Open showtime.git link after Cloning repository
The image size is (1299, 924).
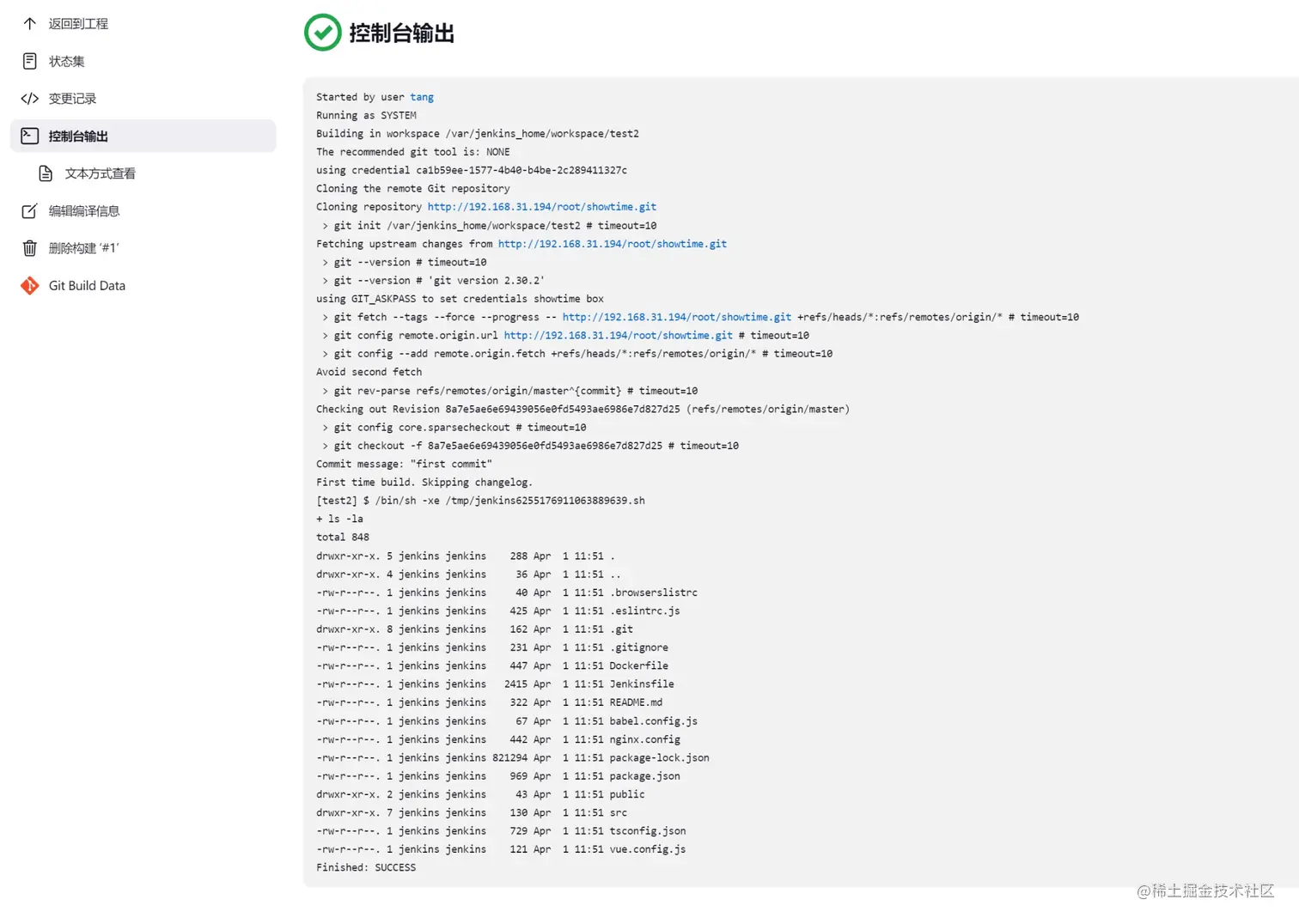(x=542, y=207)
